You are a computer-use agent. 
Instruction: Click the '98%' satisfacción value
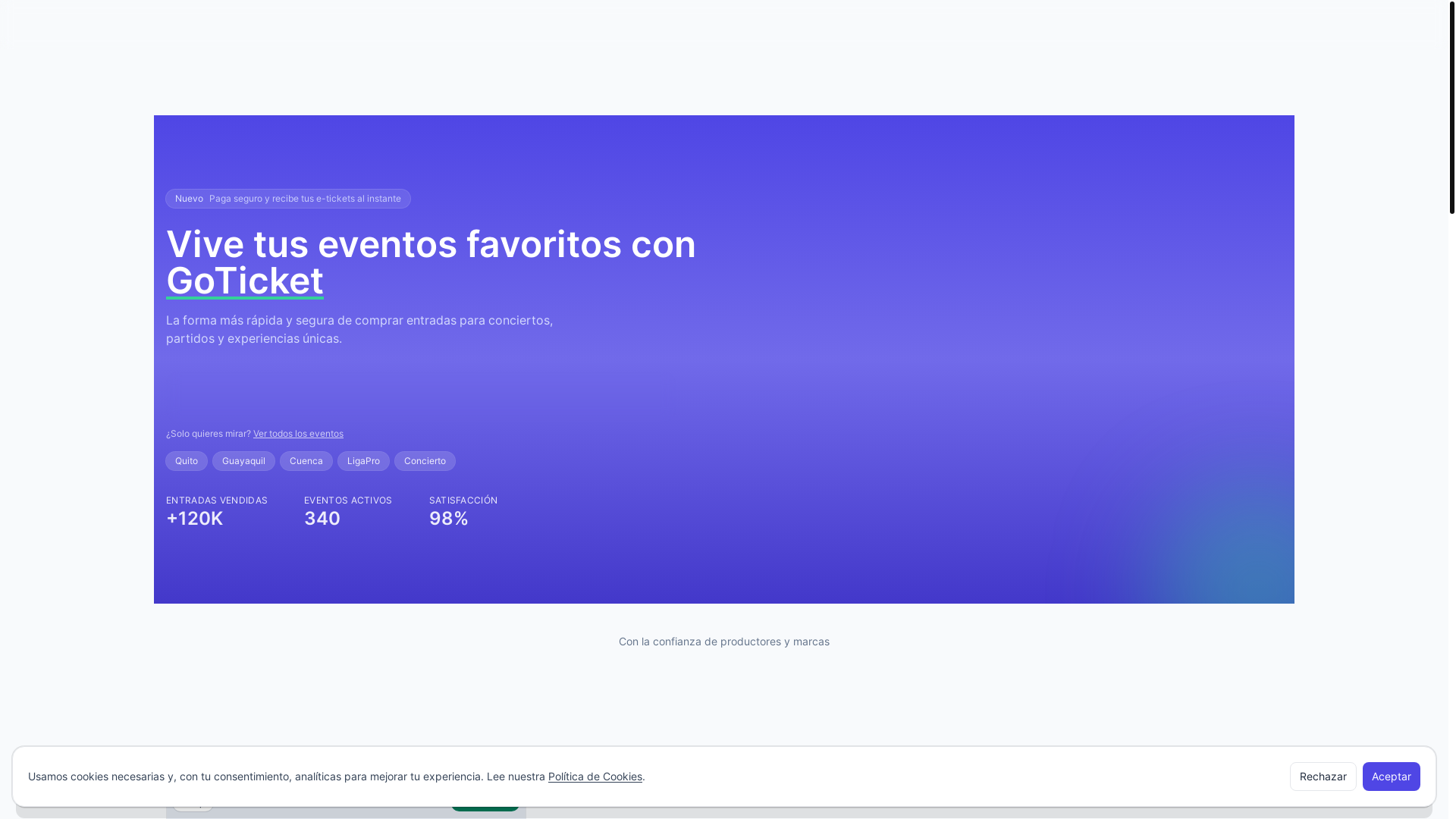tap(449, 519)
